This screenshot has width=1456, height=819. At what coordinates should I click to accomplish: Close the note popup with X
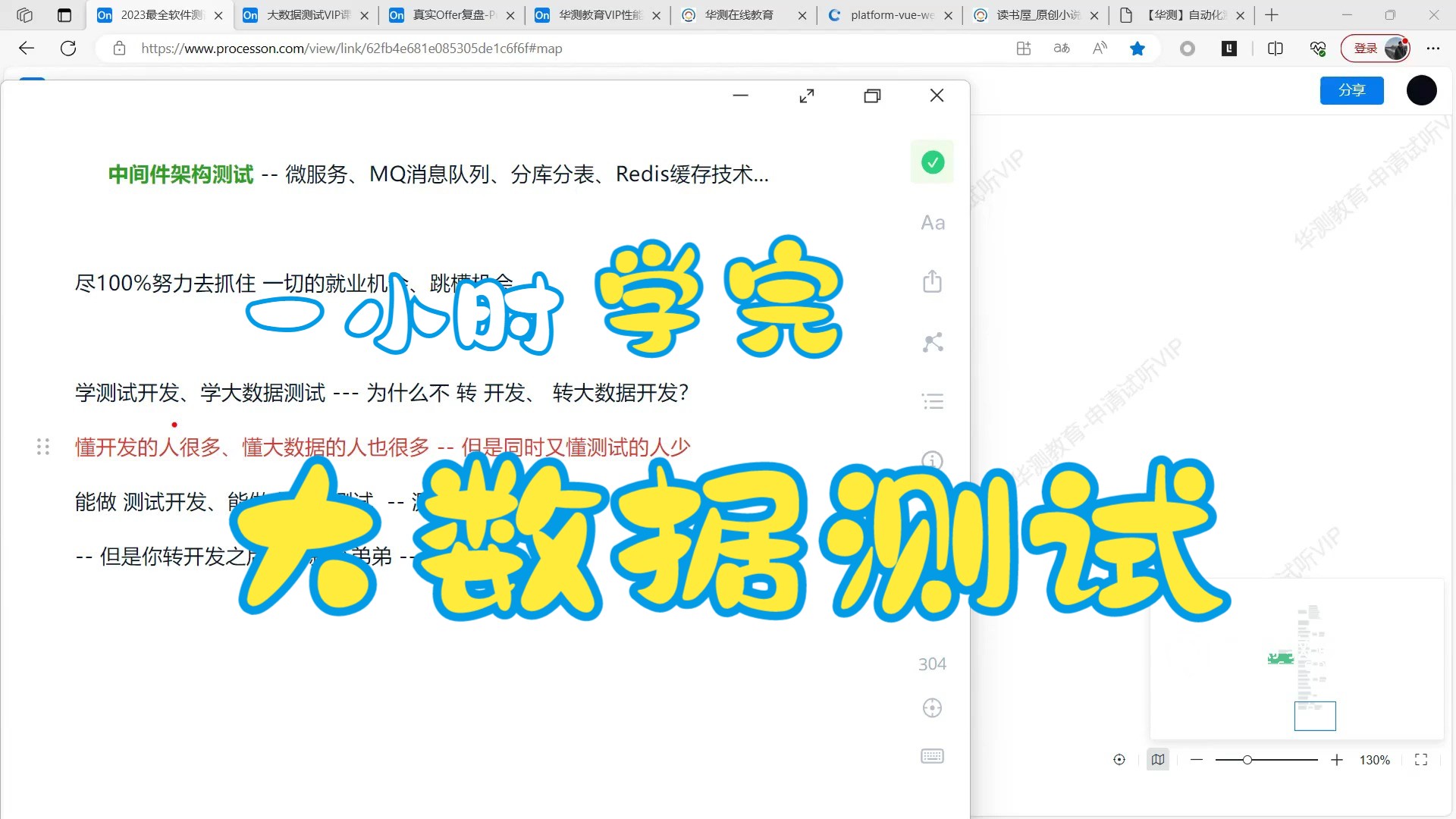click(x=937, y=96)
